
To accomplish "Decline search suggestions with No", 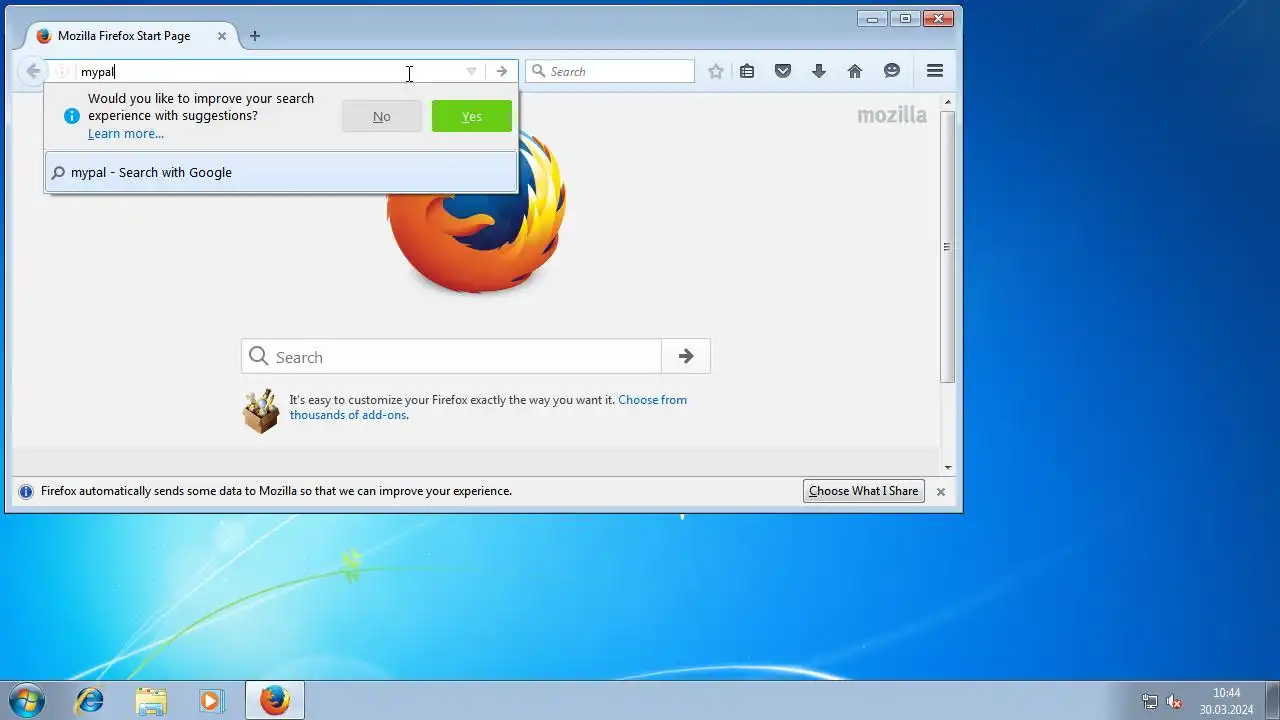I will [x=382, y=116].
